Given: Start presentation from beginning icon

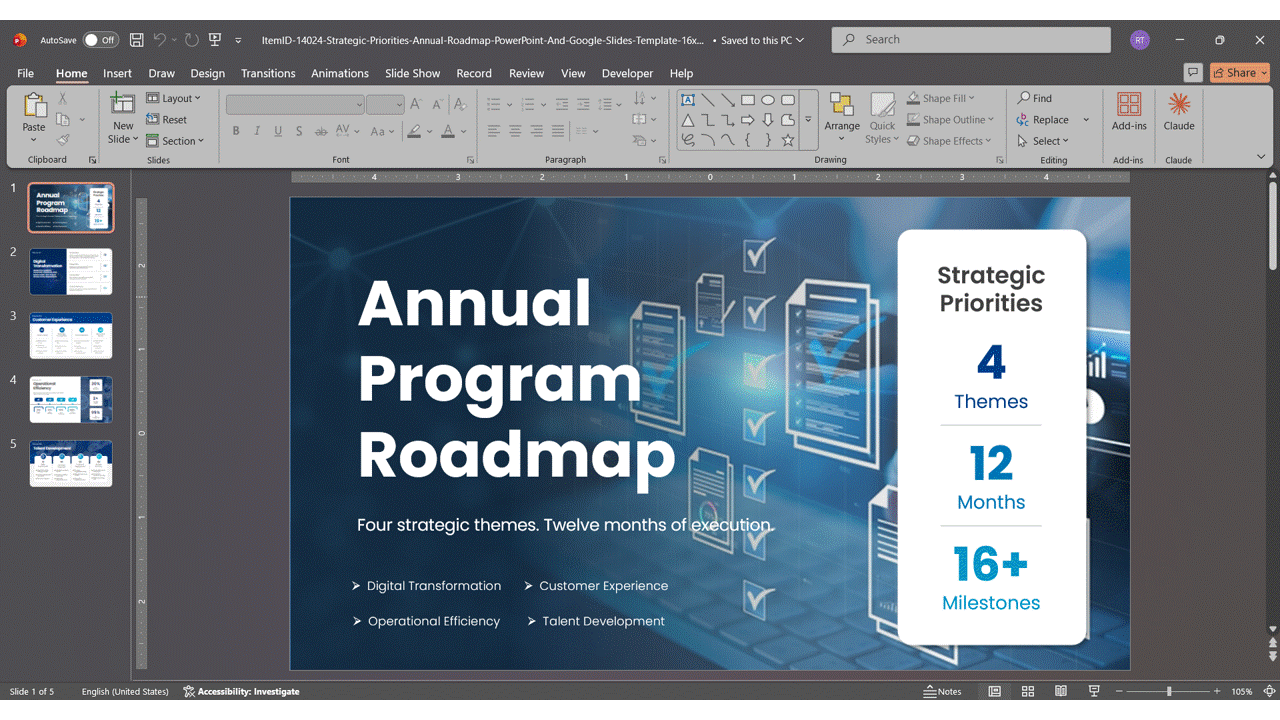Looking at the screenshot, I should pyautogui.click(x=214, y=40).
